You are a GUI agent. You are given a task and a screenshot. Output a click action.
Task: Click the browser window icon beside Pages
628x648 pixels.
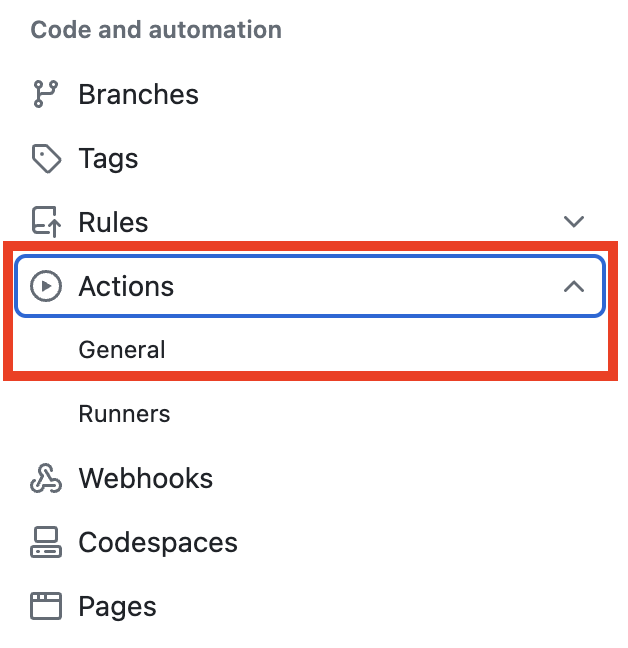coord(46,606)
